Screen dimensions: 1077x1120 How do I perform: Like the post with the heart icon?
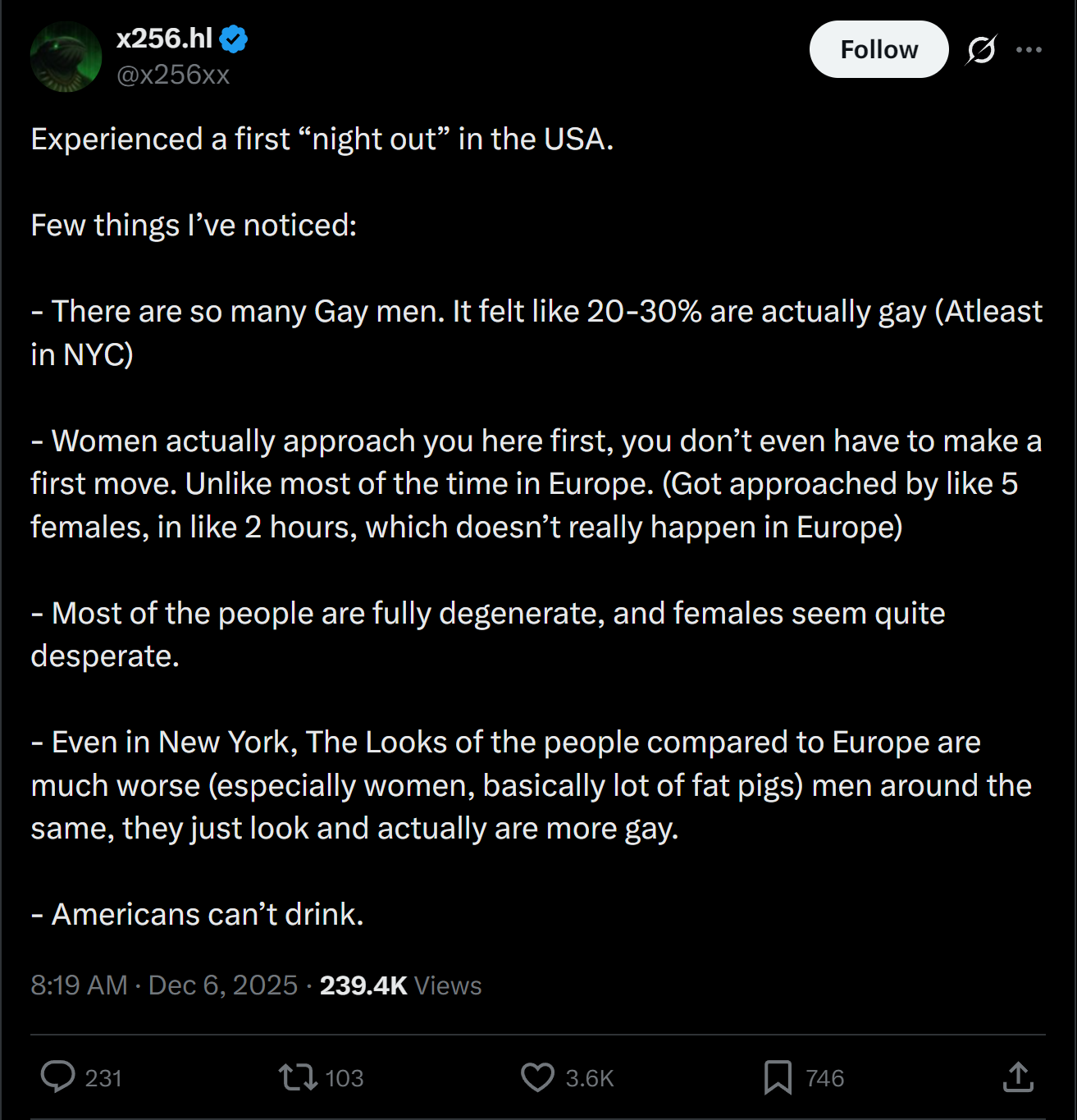click(x=537, y=1077)
